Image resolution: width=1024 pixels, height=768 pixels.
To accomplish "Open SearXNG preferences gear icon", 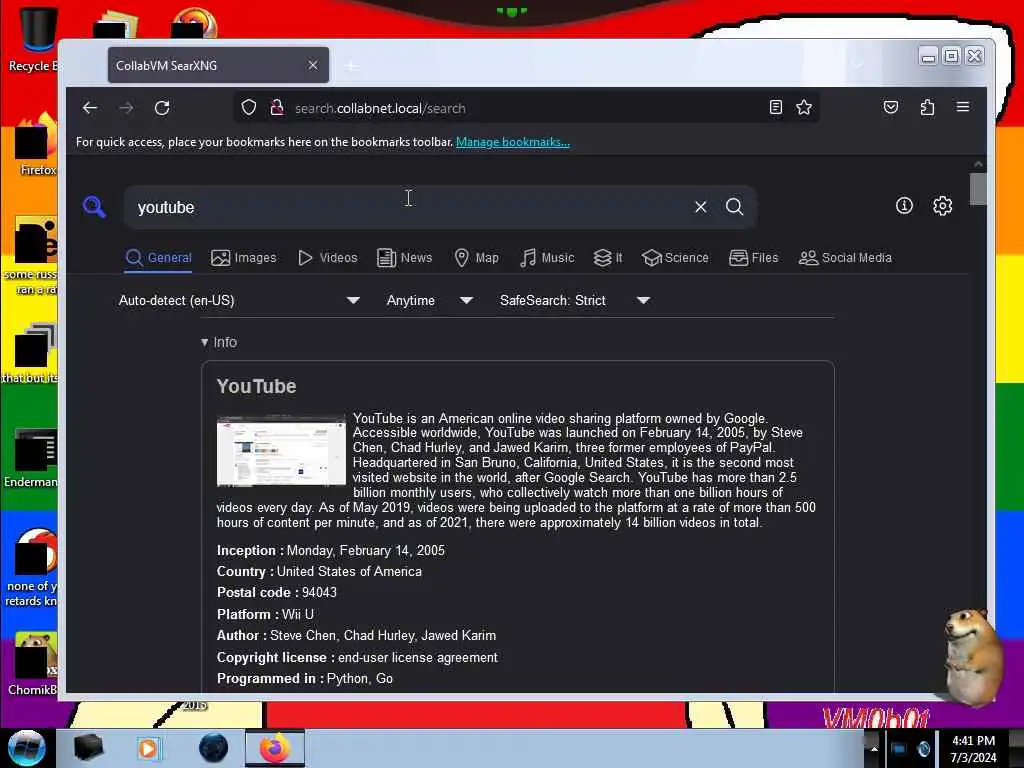I will click(942, 206).
